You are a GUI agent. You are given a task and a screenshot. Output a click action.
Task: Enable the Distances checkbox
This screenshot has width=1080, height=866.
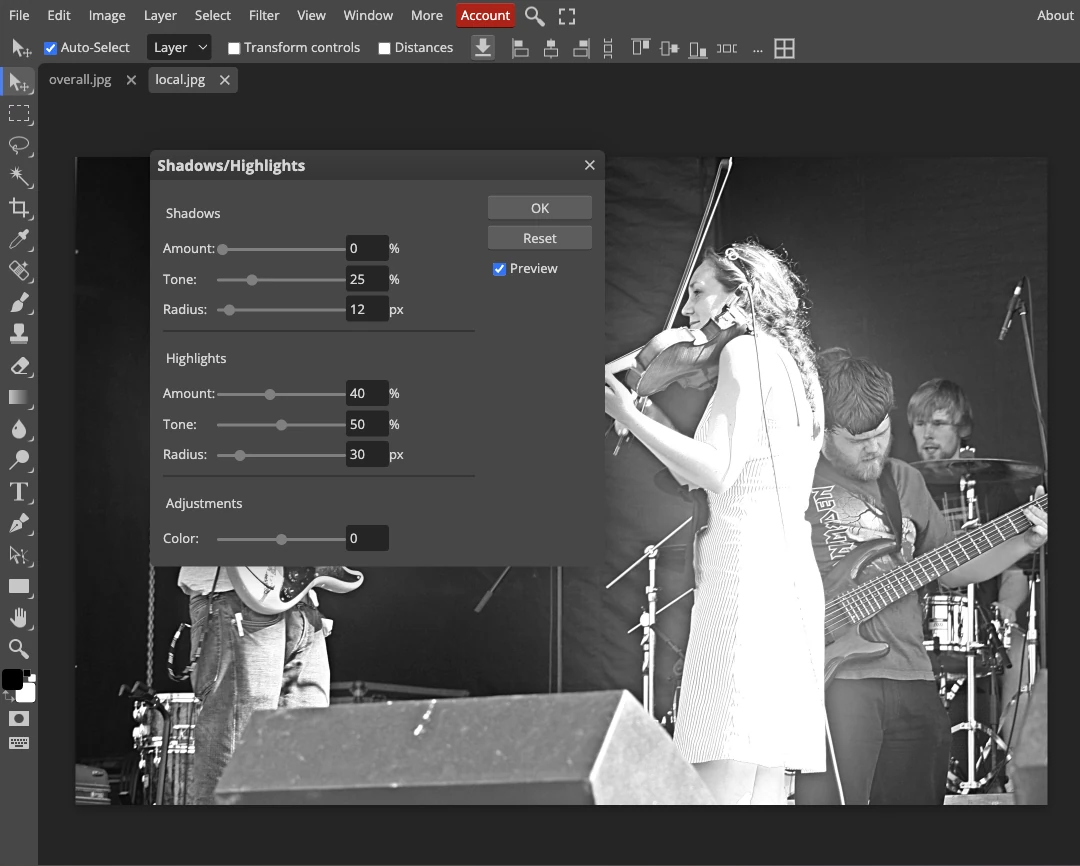[384, 48]
